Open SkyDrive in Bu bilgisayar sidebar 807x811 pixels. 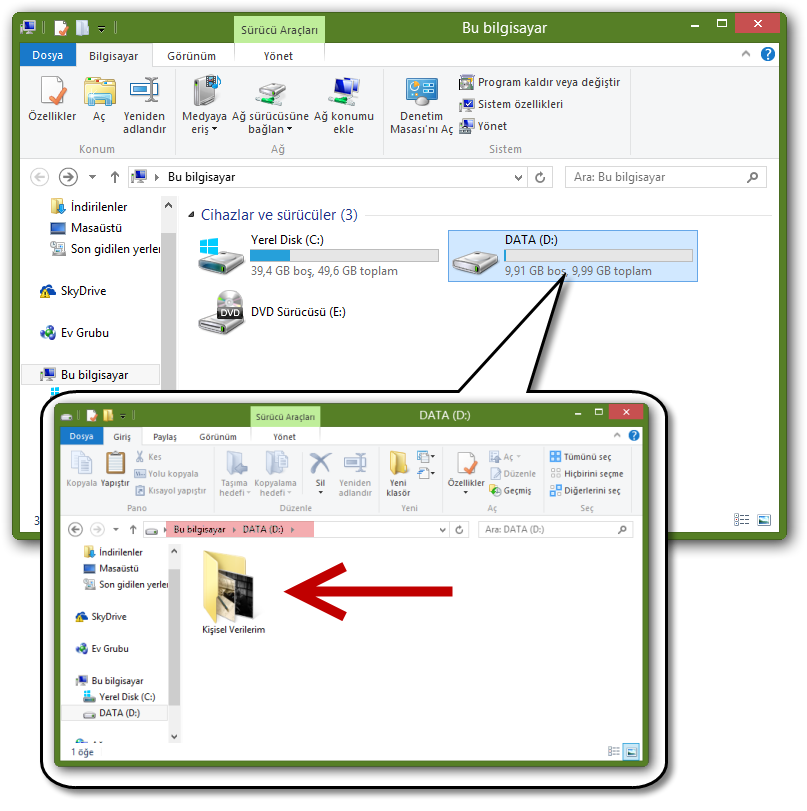[x=73, y=291]
